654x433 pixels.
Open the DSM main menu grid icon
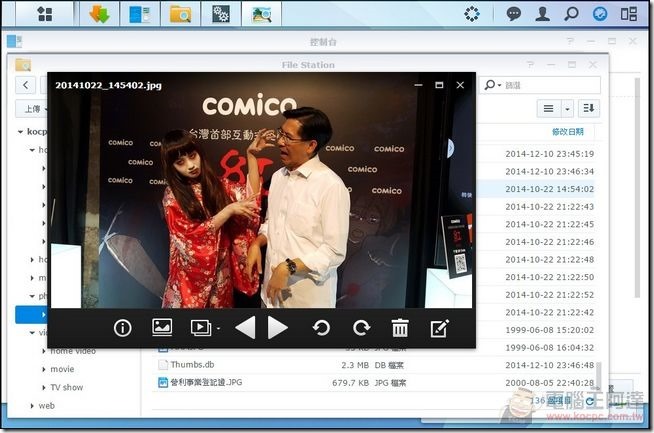[45, 14]
